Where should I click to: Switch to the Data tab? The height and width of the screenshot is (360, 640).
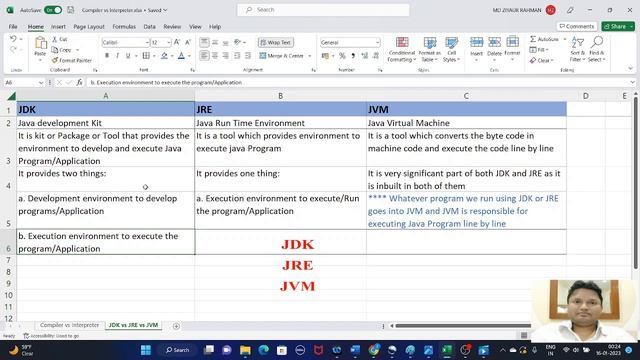[149, 27]
